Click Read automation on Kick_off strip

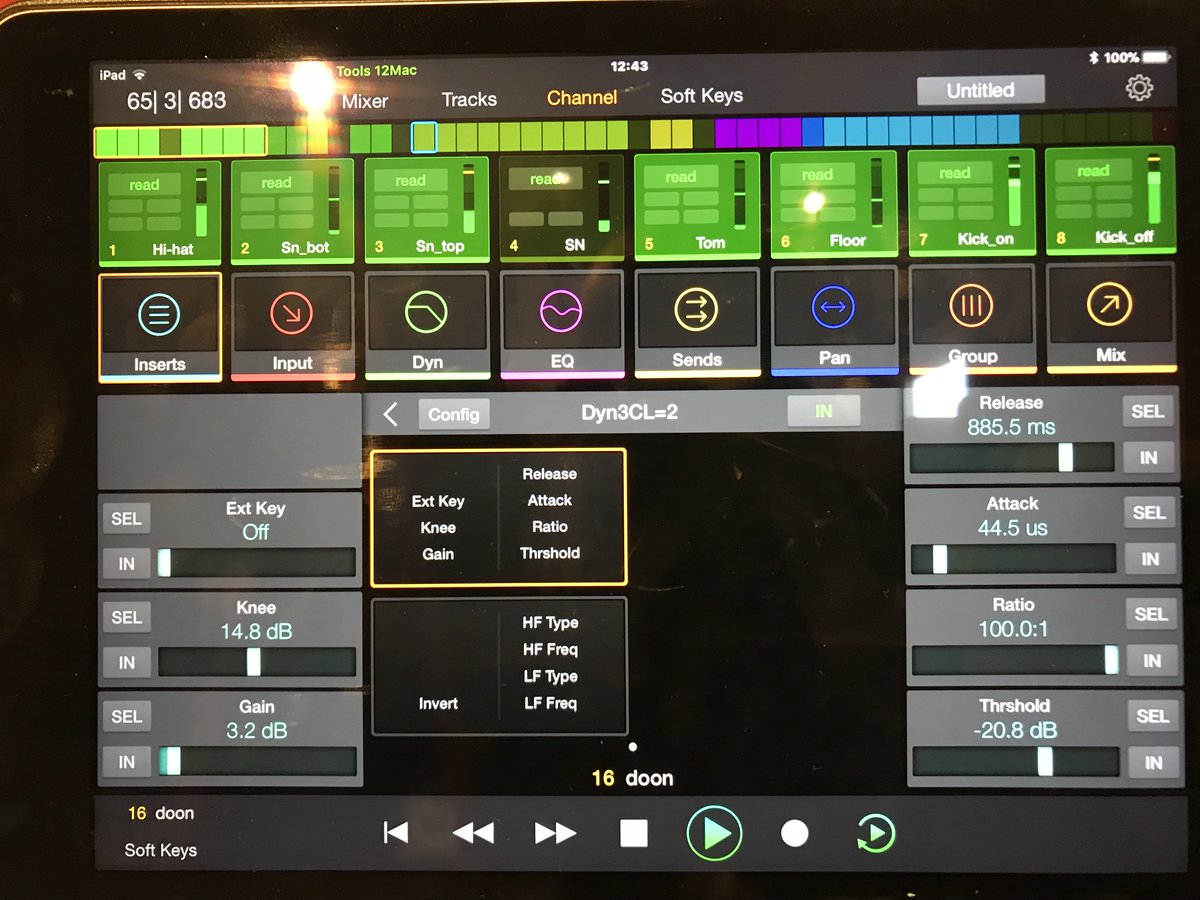[x=1093, y=171]
